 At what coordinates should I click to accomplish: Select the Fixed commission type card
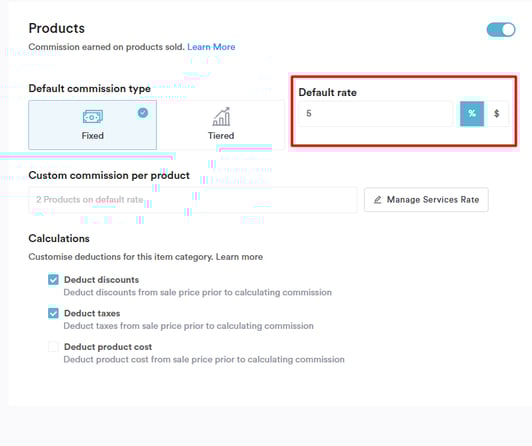93,125
